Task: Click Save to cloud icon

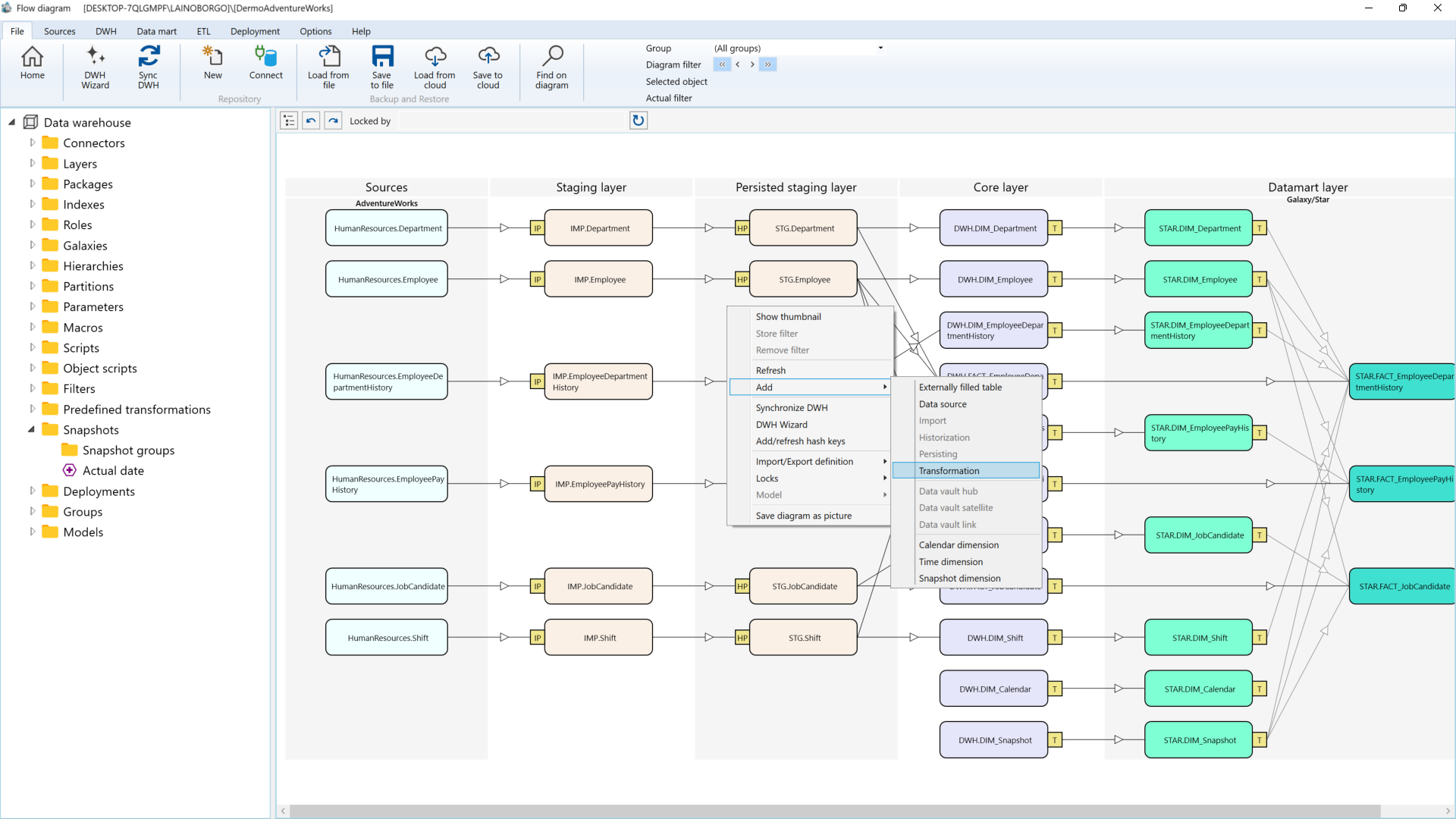Action: [x=488, y=67]
